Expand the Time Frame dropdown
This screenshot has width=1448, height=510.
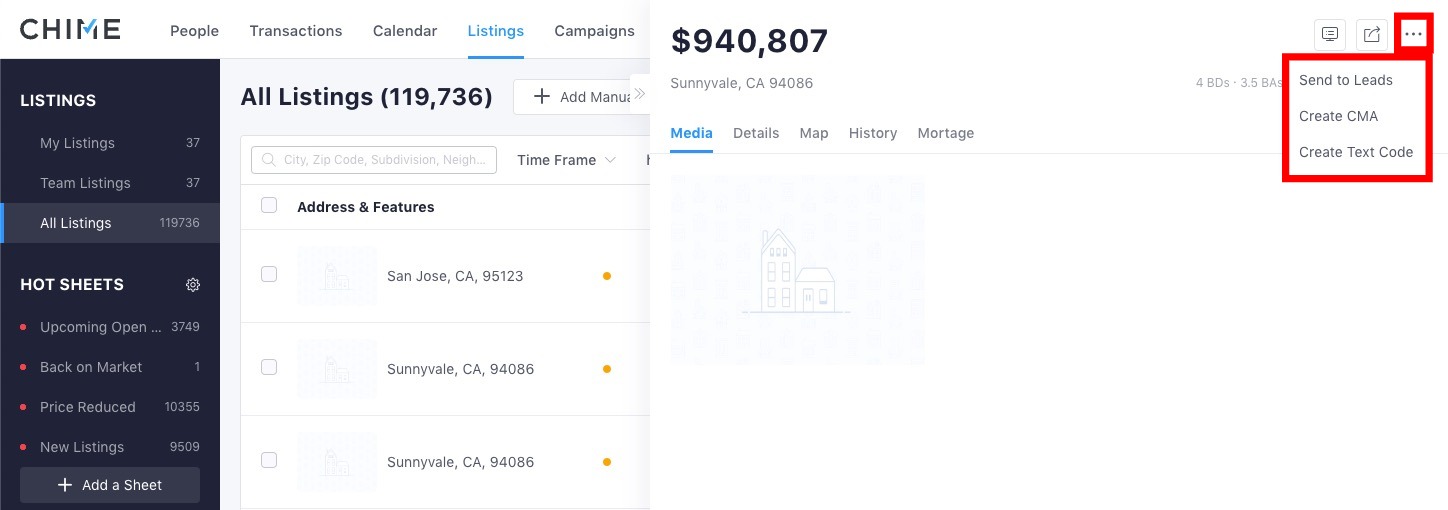pos(566,160)
